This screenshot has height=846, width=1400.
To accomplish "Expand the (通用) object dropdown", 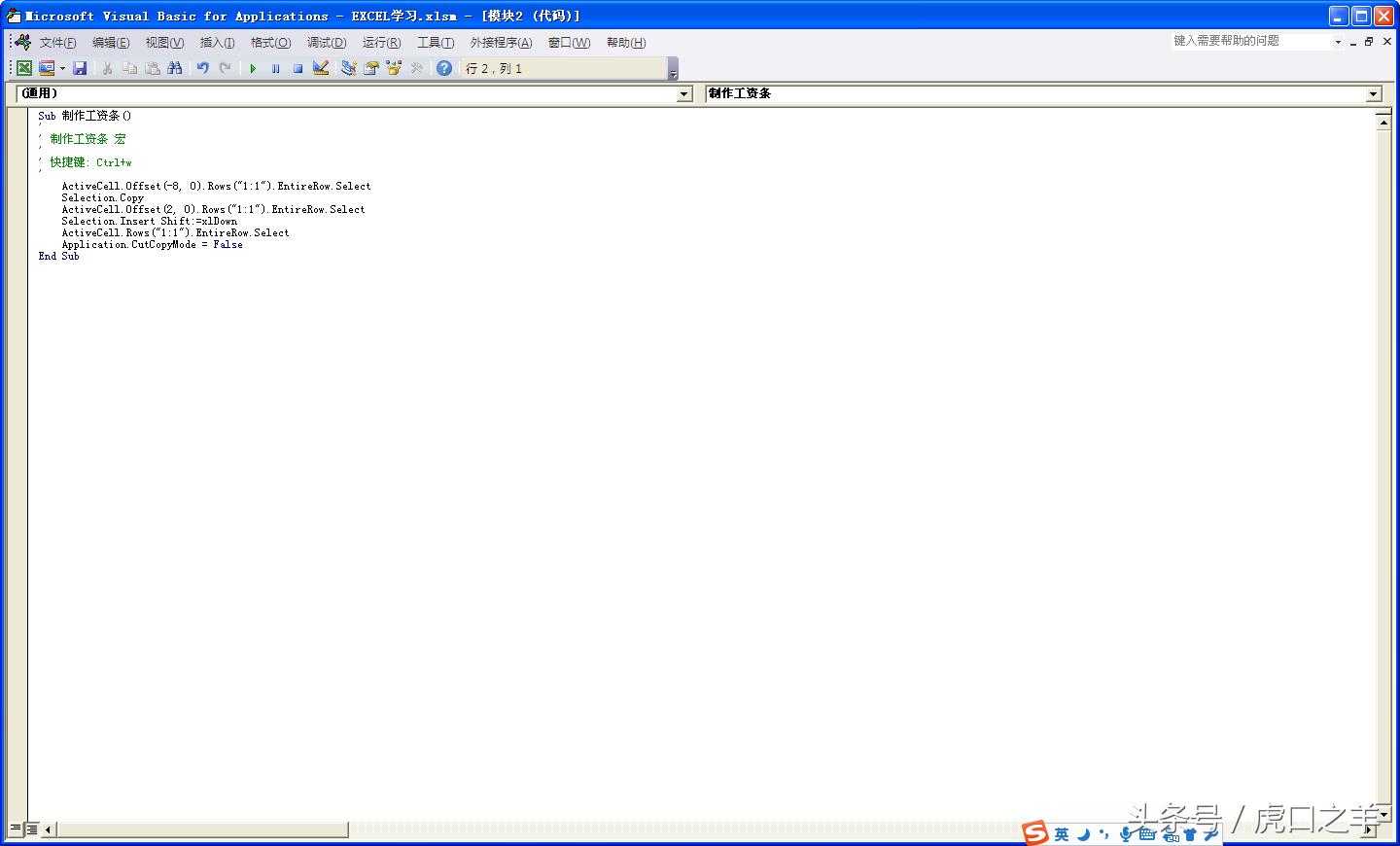I will coord(684,94).
